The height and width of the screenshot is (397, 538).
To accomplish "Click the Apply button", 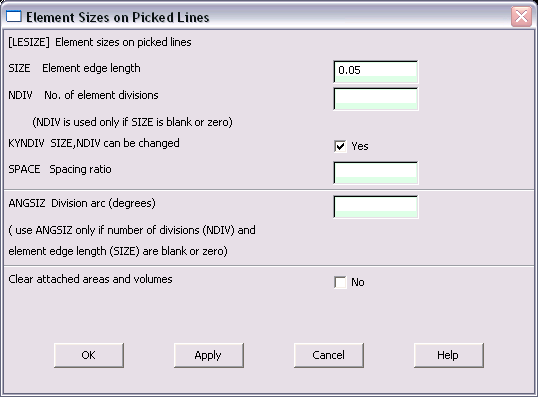I will (x=209, y=355).
